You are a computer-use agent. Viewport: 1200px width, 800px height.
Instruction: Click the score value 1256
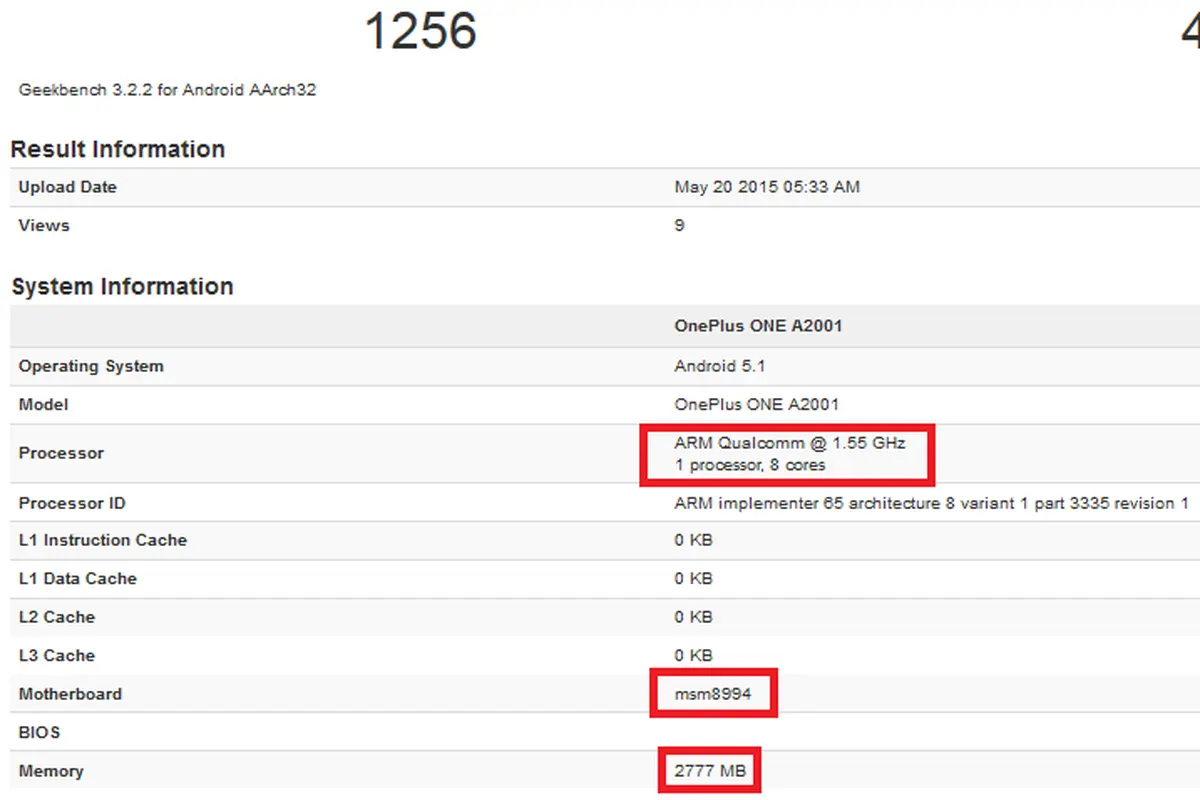421,30
